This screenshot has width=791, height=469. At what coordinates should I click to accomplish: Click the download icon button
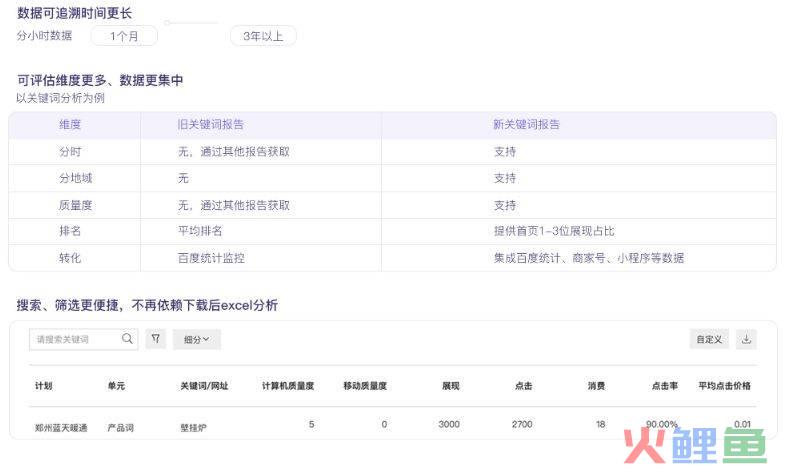tap(746, 339)
